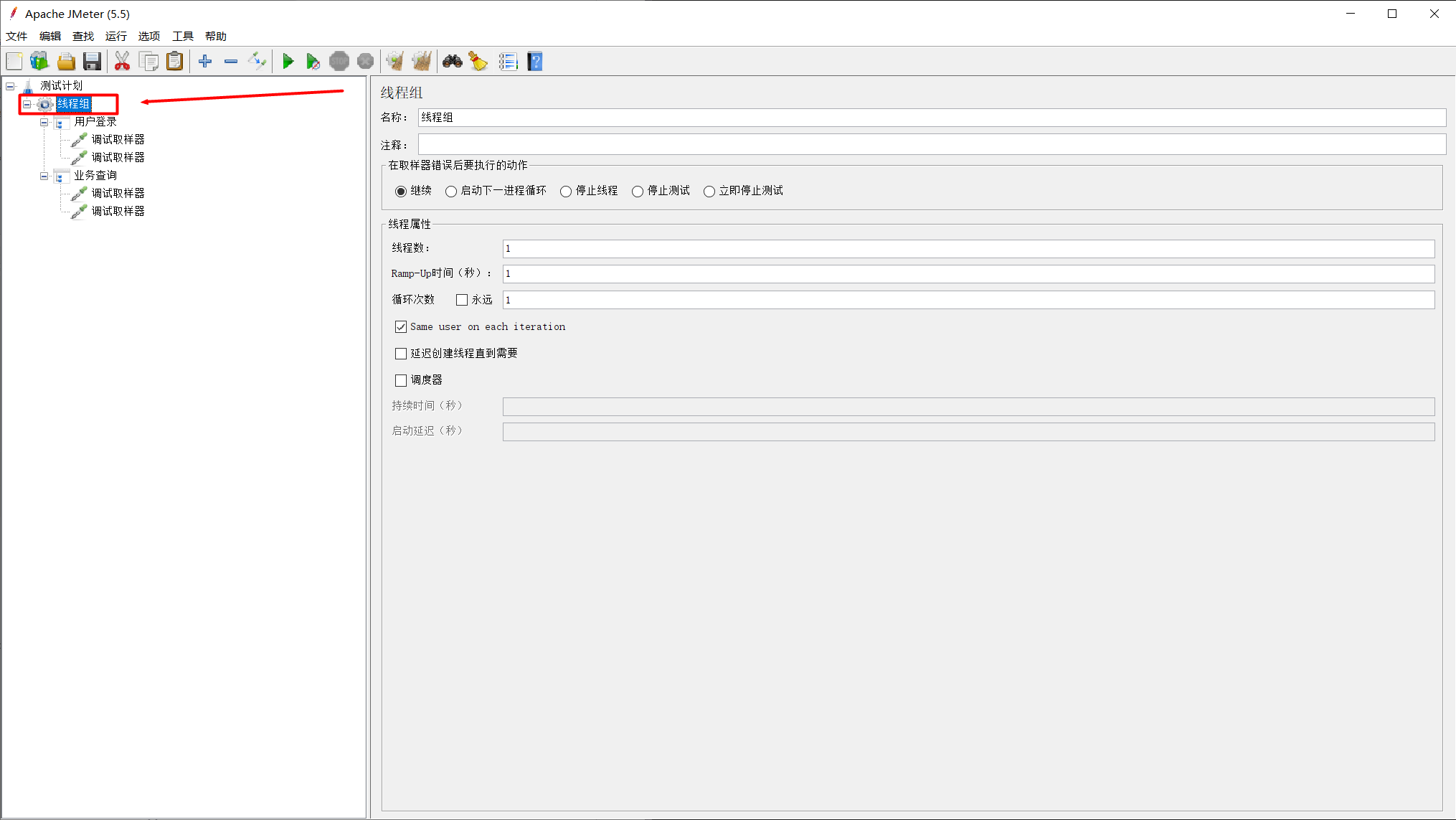Uncheck Same user on each iteration

click(x=401, y=327)
